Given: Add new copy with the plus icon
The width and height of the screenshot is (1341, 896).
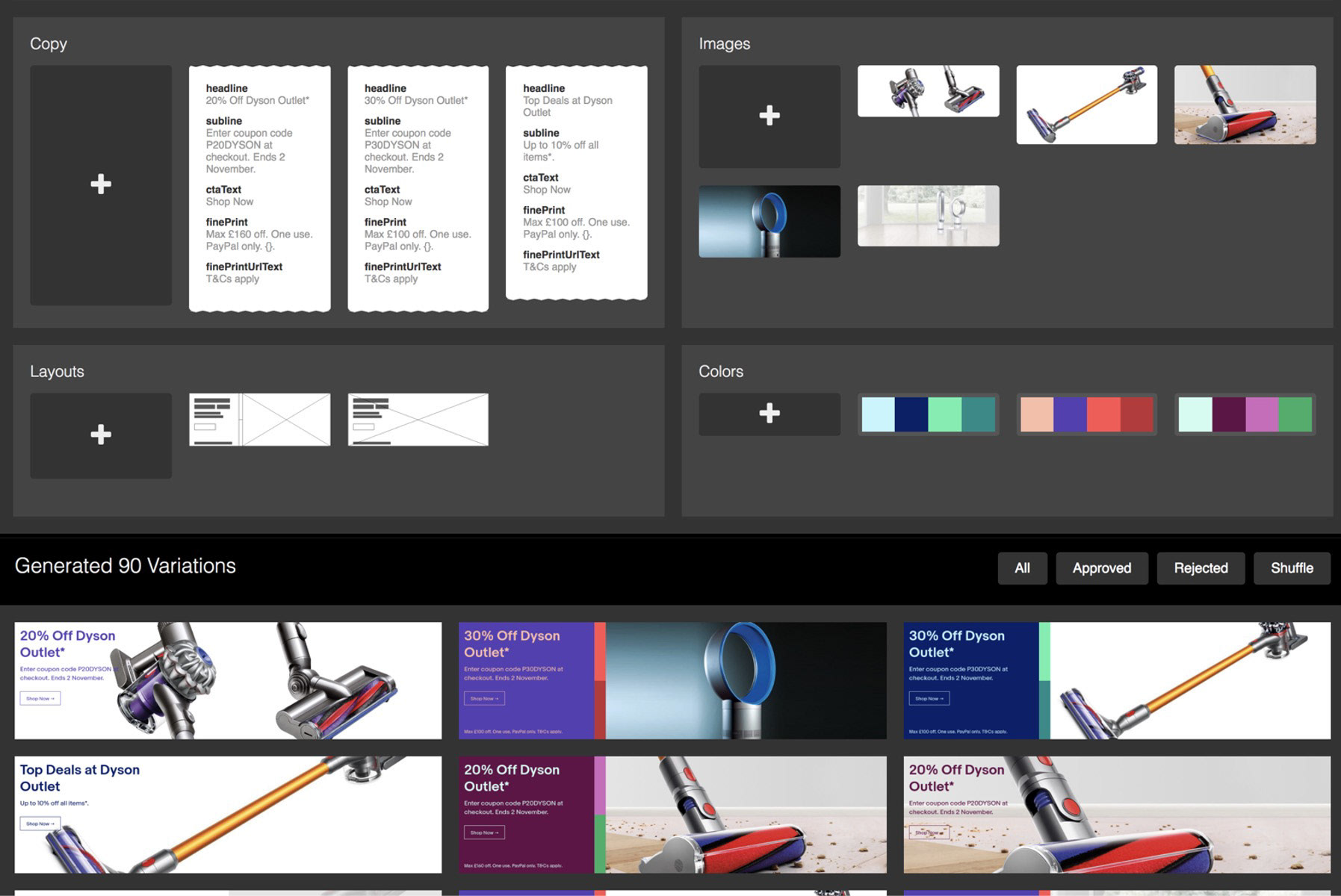Looking at the screenshot, I should tap(101, 184).
